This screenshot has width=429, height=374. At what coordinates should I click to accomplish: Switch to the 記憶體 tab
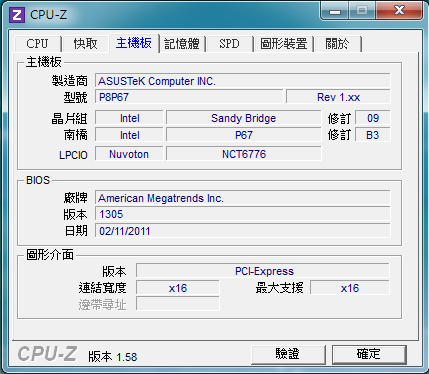[182, 44]
